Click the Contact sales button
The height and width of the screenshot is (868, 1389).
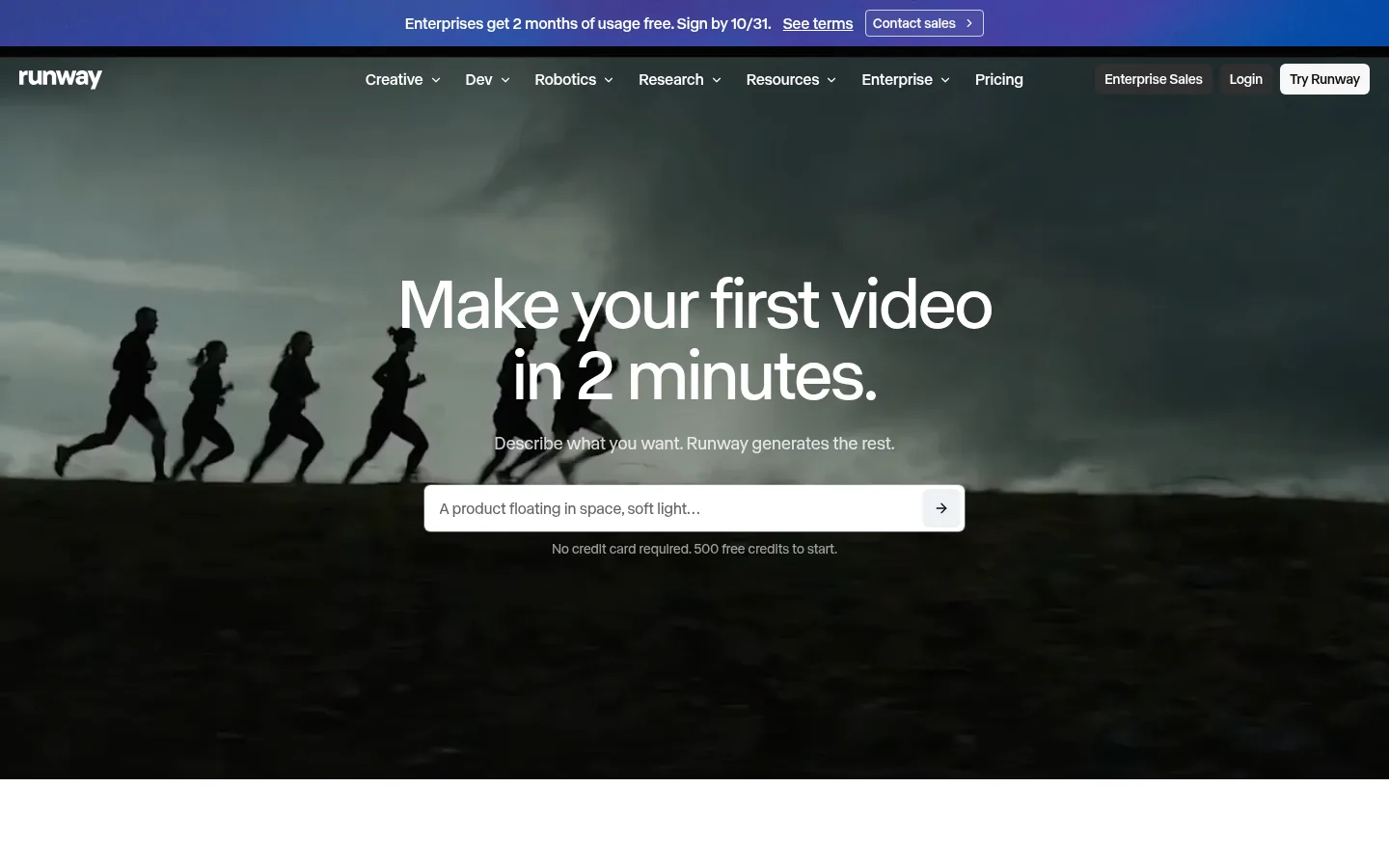[x=924, y=23]
